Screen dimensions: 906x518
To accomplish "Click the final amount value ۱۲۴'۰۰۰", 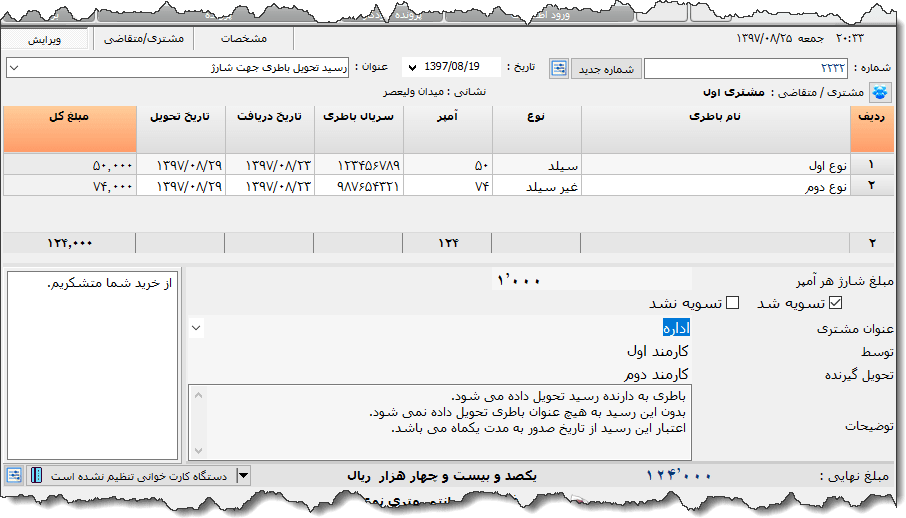I will (679, 476).
